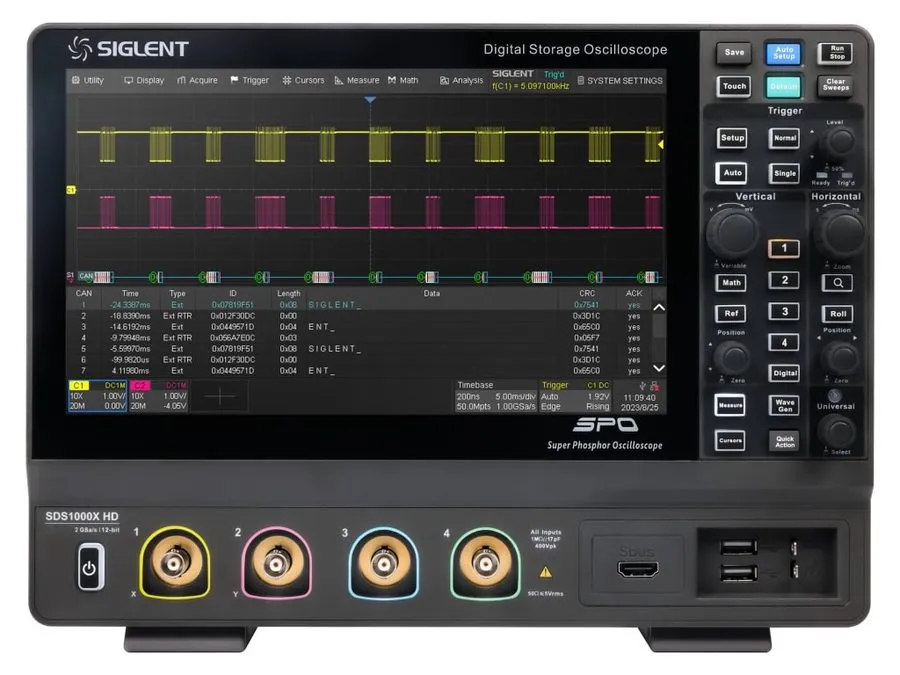Select Normal trigger mode

click(784, 138)
